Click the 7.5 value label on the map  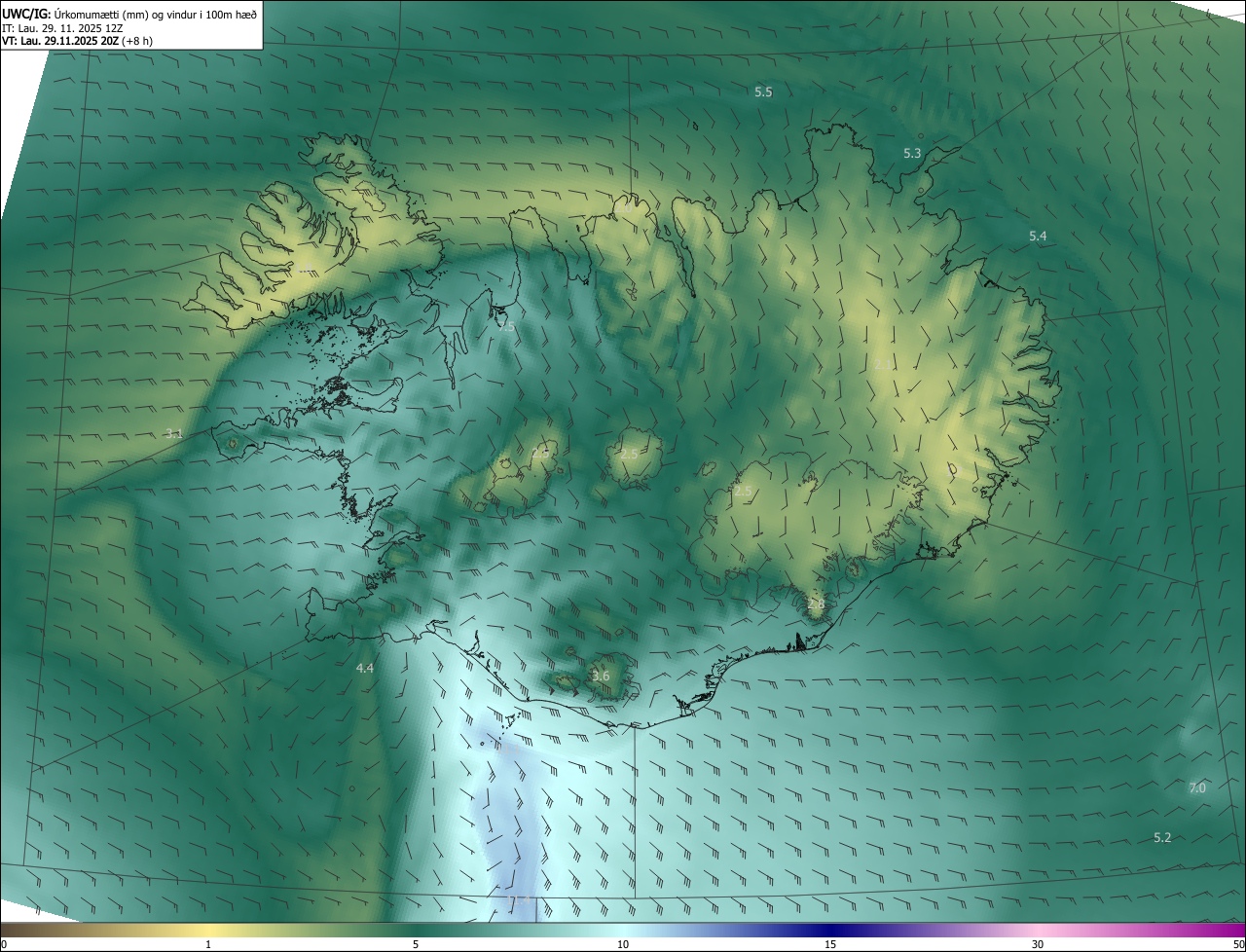506,327
